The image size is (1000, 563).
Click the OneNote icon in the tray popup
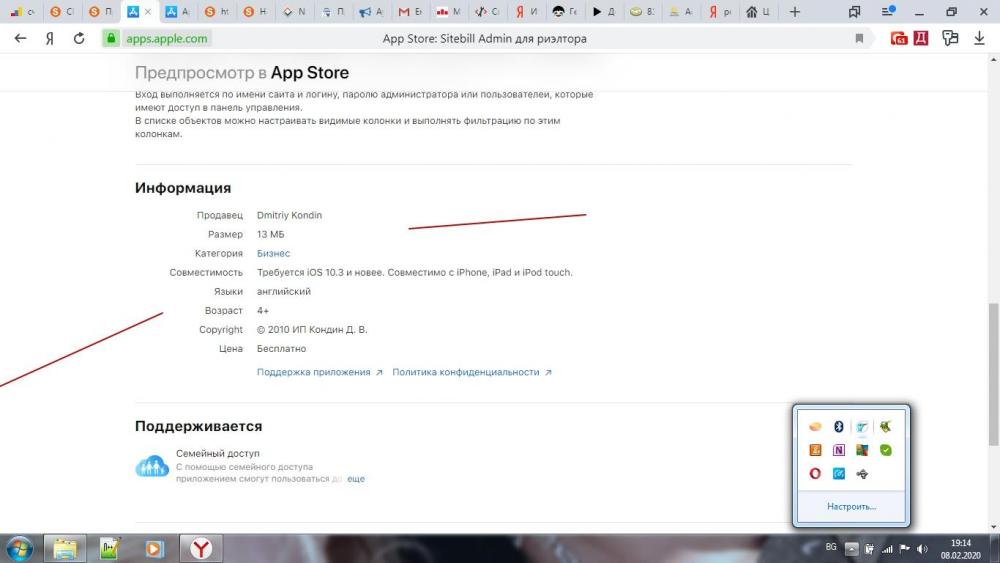[x=839, y=450]
